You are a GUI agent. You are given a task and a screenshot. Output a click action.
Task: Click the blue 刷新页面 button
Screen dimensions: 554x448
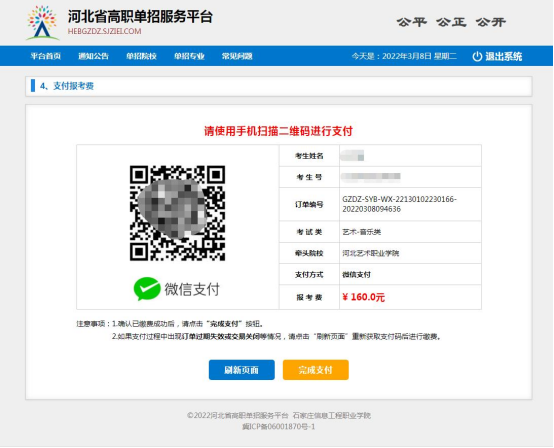click(242, 370)
